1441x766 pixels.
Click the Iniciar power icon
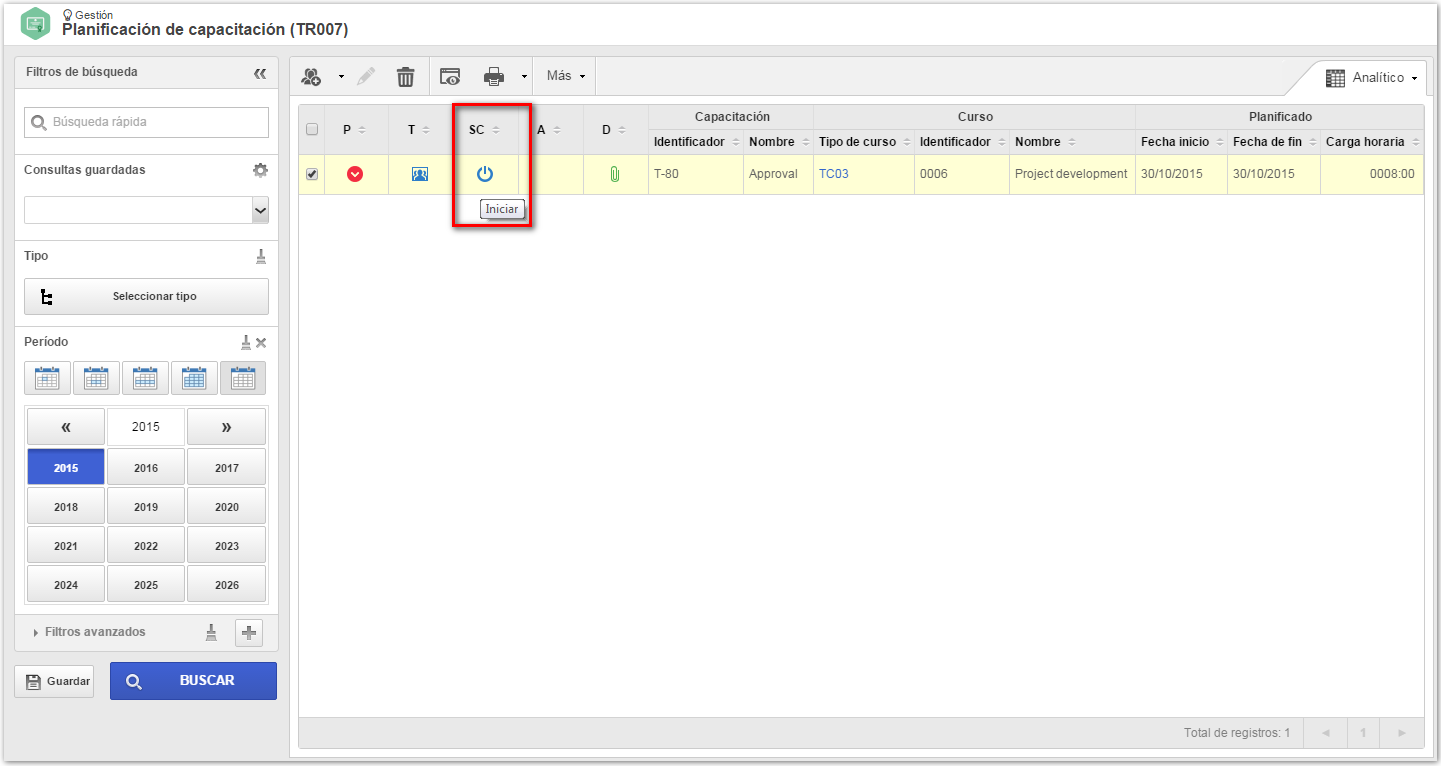(485, 174)
